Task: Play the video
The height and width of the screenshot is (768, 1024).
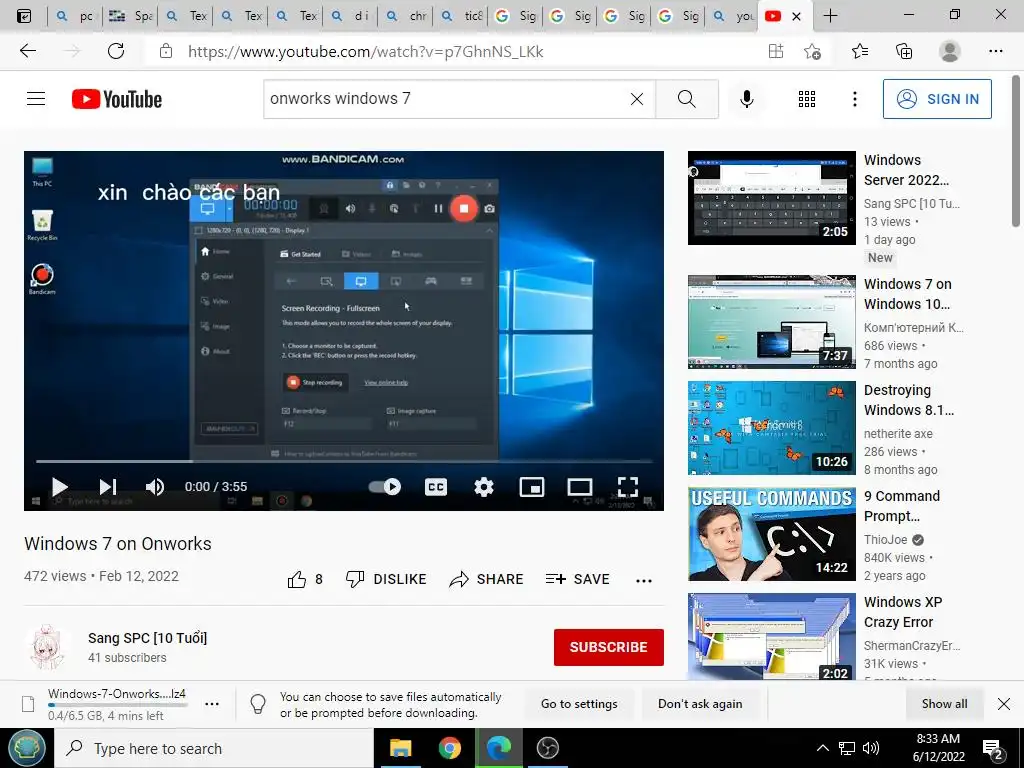Action: click(59, 487)
